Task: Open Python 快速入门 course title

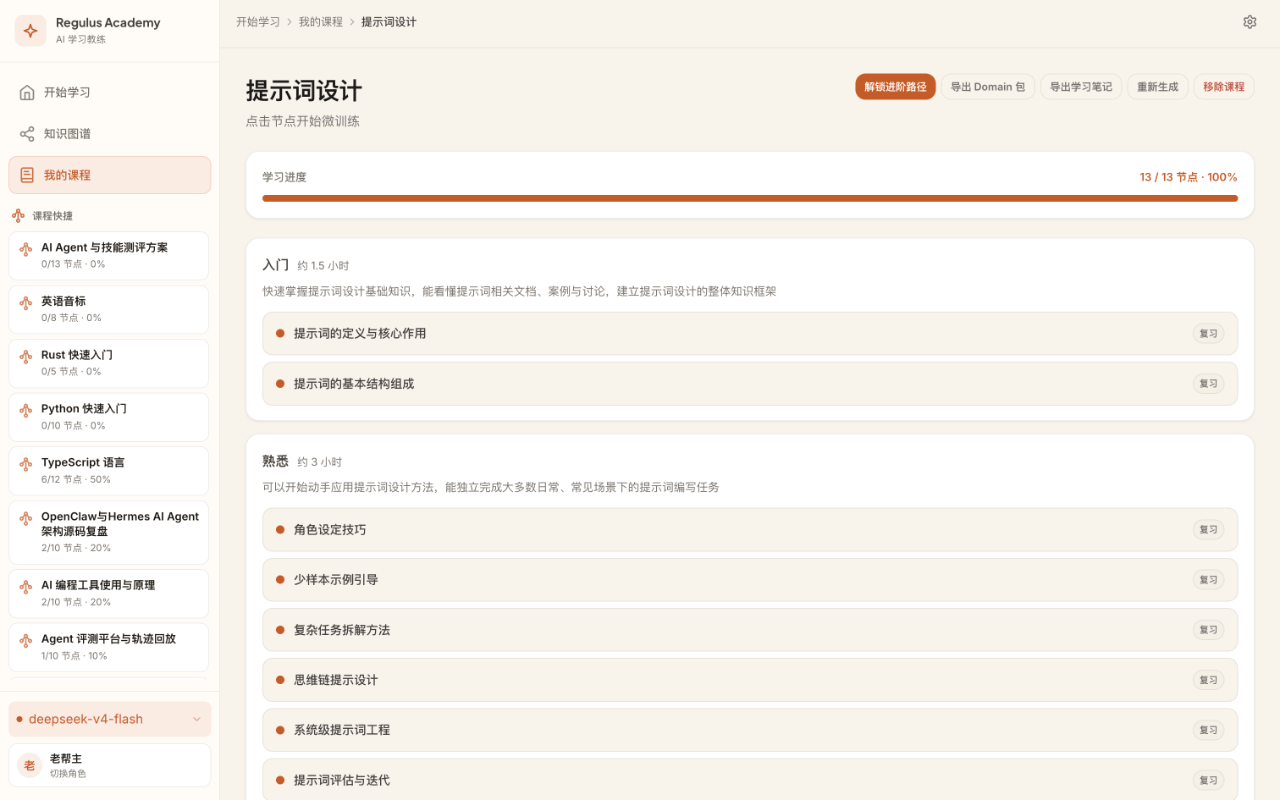Action: [84, 409]
